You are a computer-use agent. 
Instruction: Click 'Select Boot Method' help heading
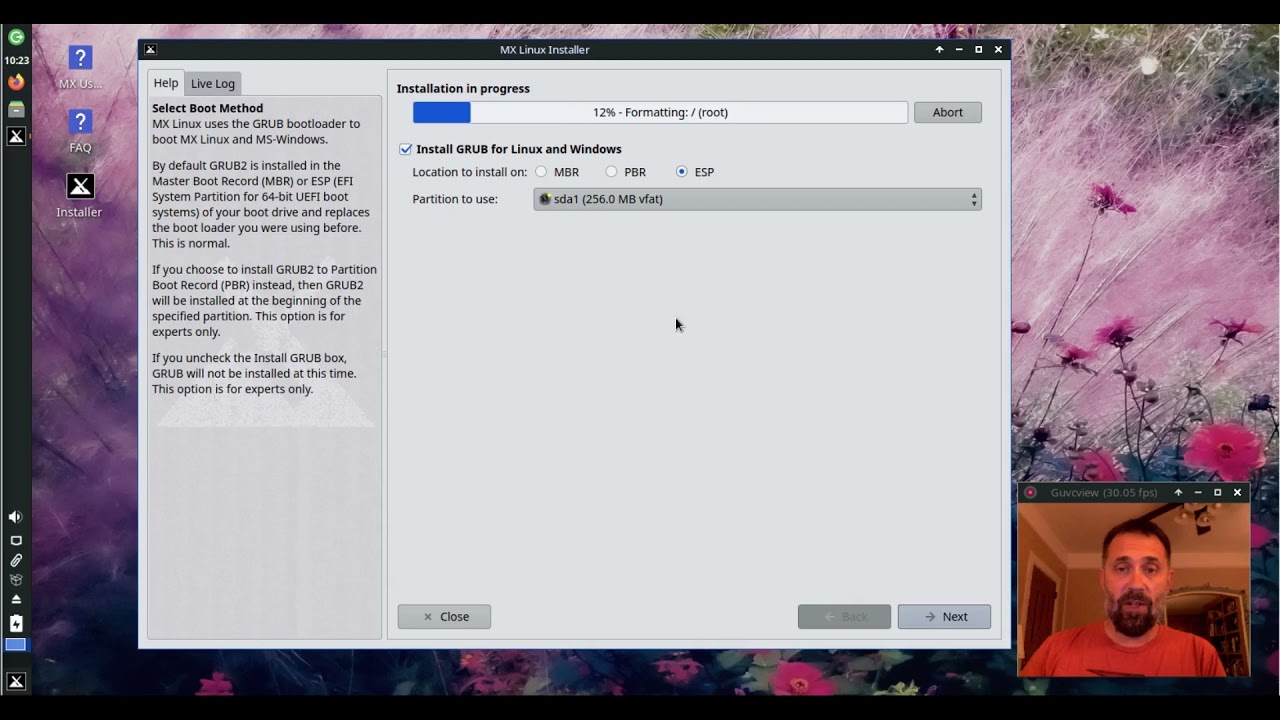pos(208,108)
